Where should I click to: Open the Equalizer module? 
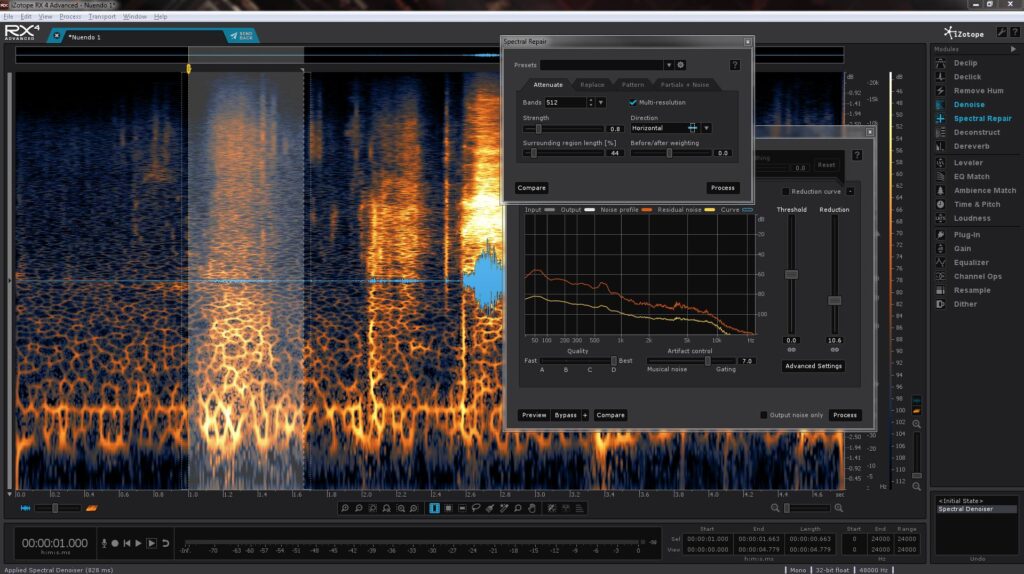coord(973,262)
